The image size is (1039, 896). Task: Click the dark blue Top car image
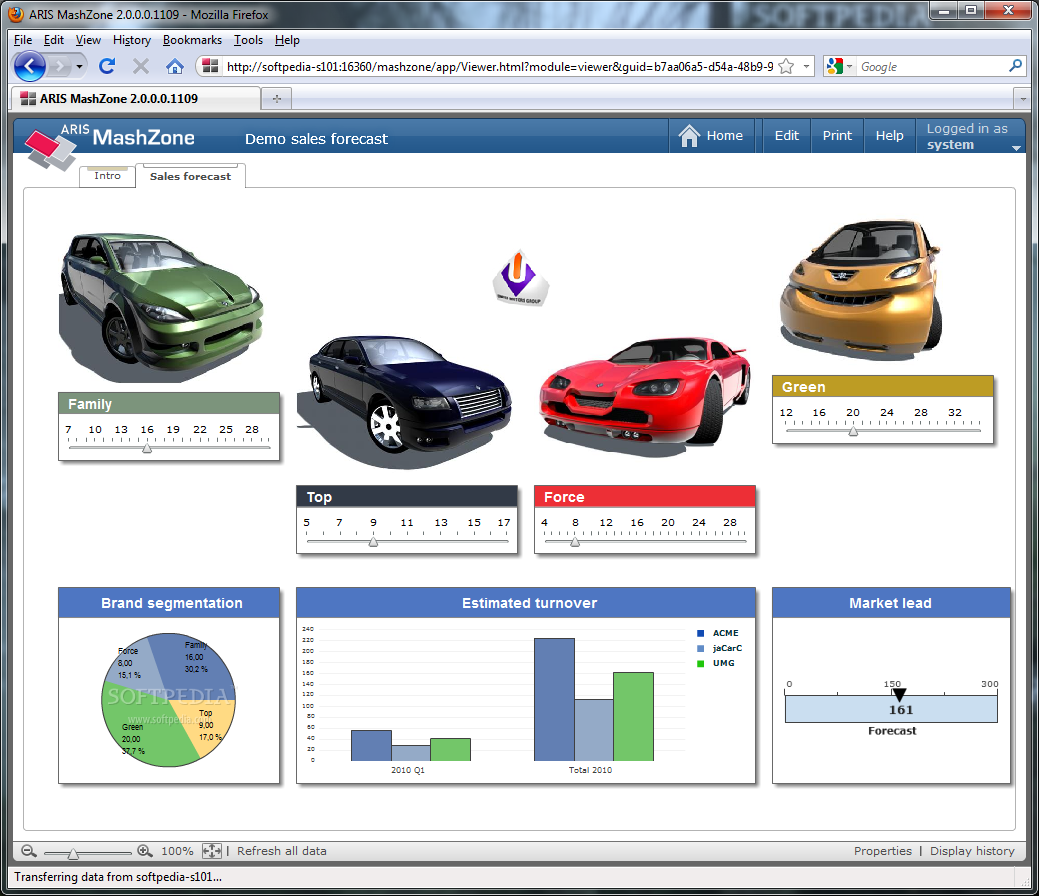(404, 401)
